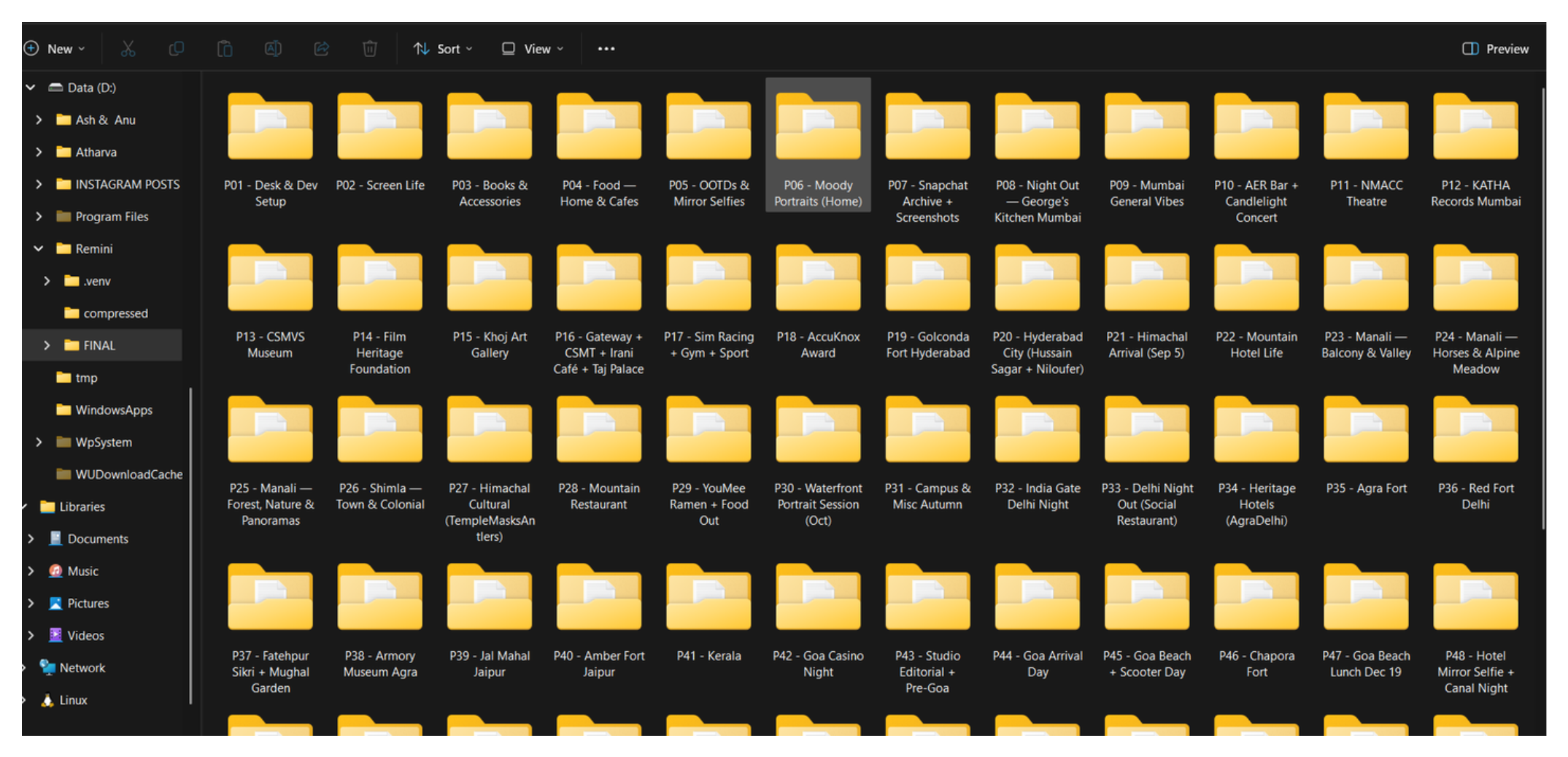Image resolution: width=1568 pixels, height=757 pixels.
Task: Select the P18 - AccuKnox Award folder
Action: point(818,302)
